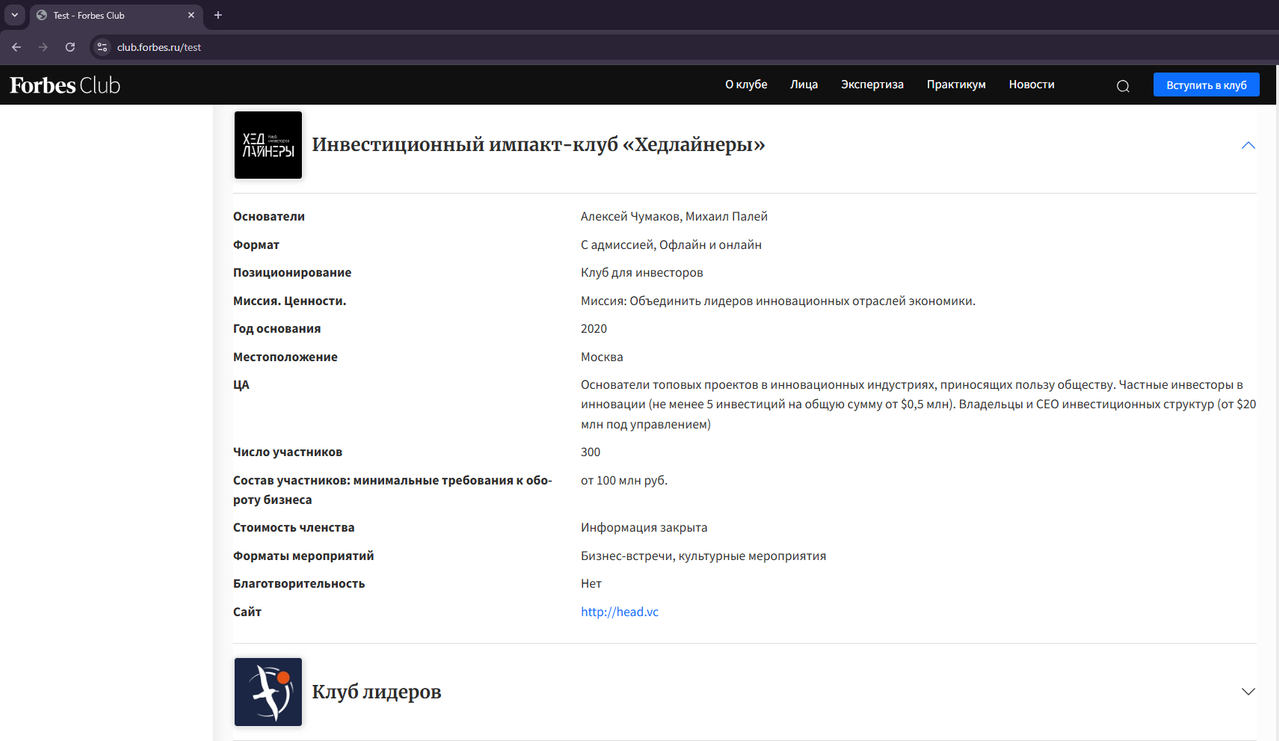Click the Миссия. Ценности. label

click(290, 301)
